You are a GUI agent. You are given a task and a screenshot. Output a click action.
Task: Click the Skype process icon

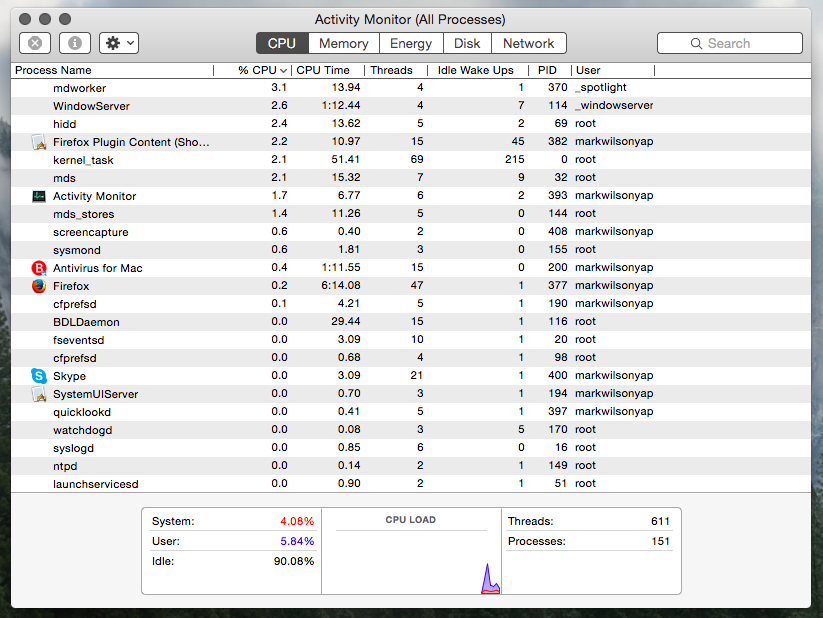[x=39, y=375]
